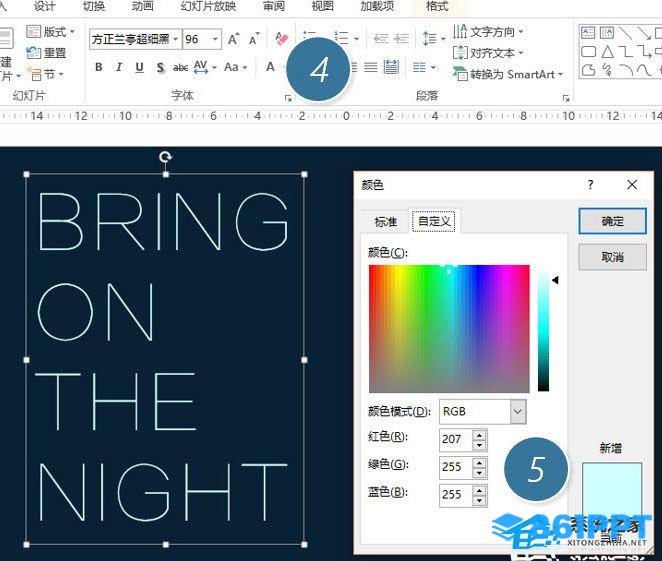Open the change case Aa menu
The image size is (662, 561).
235,67
